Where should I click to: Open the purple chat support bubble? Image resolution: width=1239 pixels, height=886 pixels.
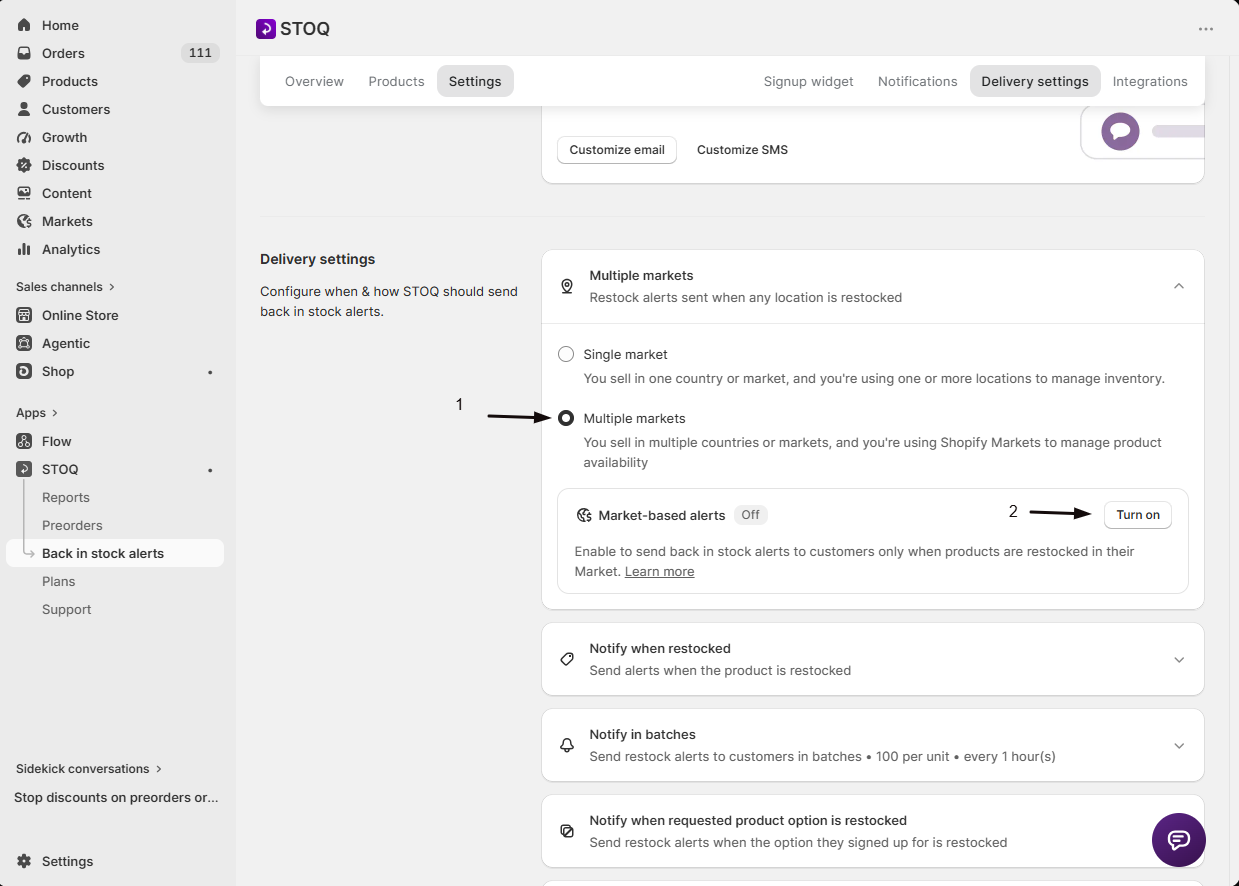pyautogui.click(x=1179, y=840)
